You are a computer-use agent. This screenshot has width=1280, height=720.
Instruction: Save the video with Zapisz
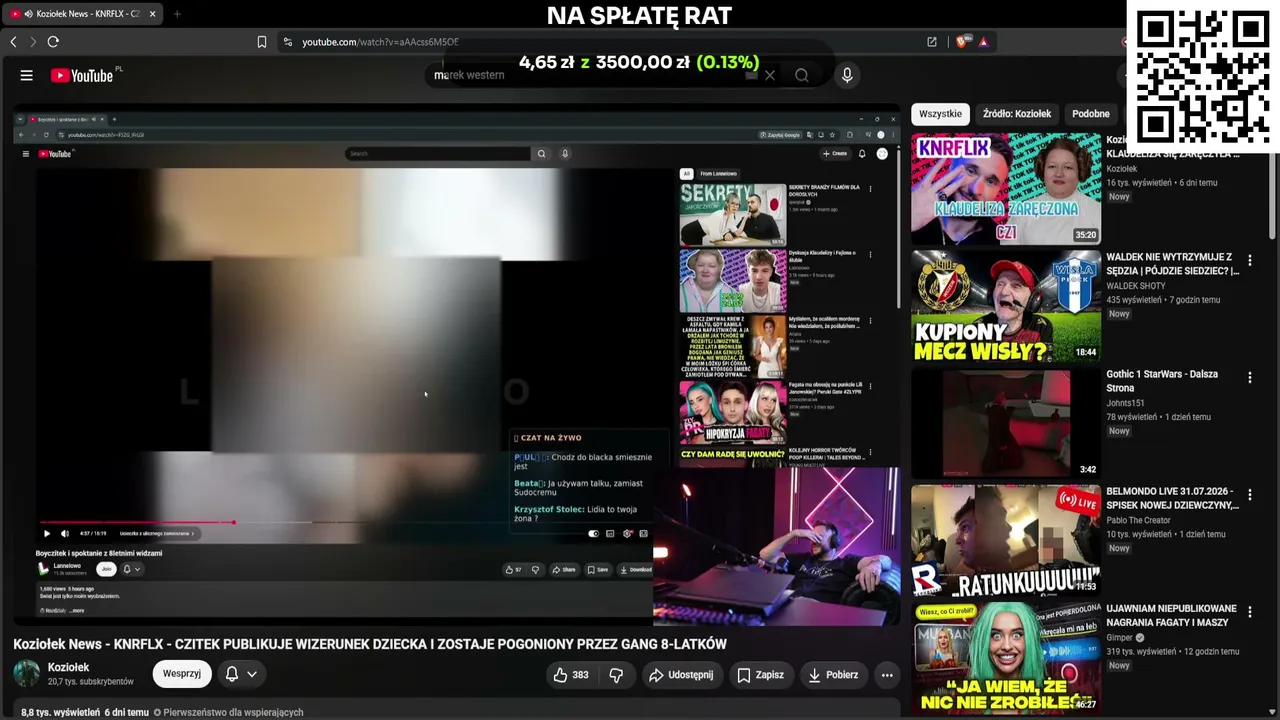pos(760,675)
